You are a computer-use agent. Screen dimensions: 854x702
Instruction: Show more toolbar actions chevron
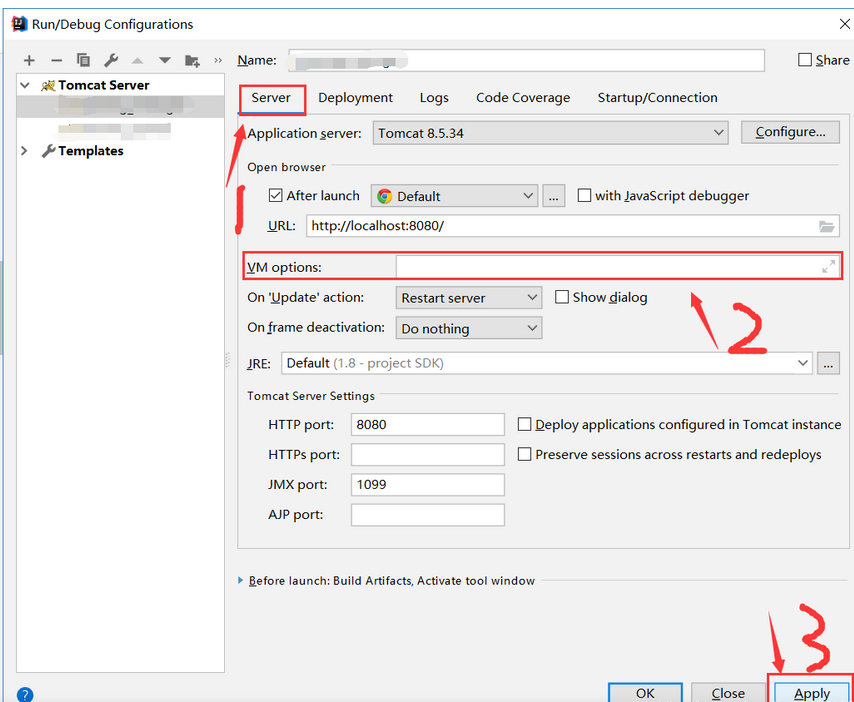(218, 60)
